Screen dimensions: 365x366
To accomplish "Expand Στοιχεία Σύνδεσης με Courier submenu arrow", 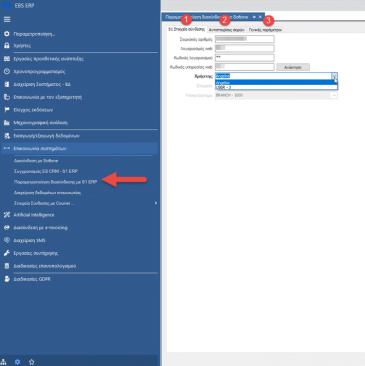I will click(x=156, y=203).
